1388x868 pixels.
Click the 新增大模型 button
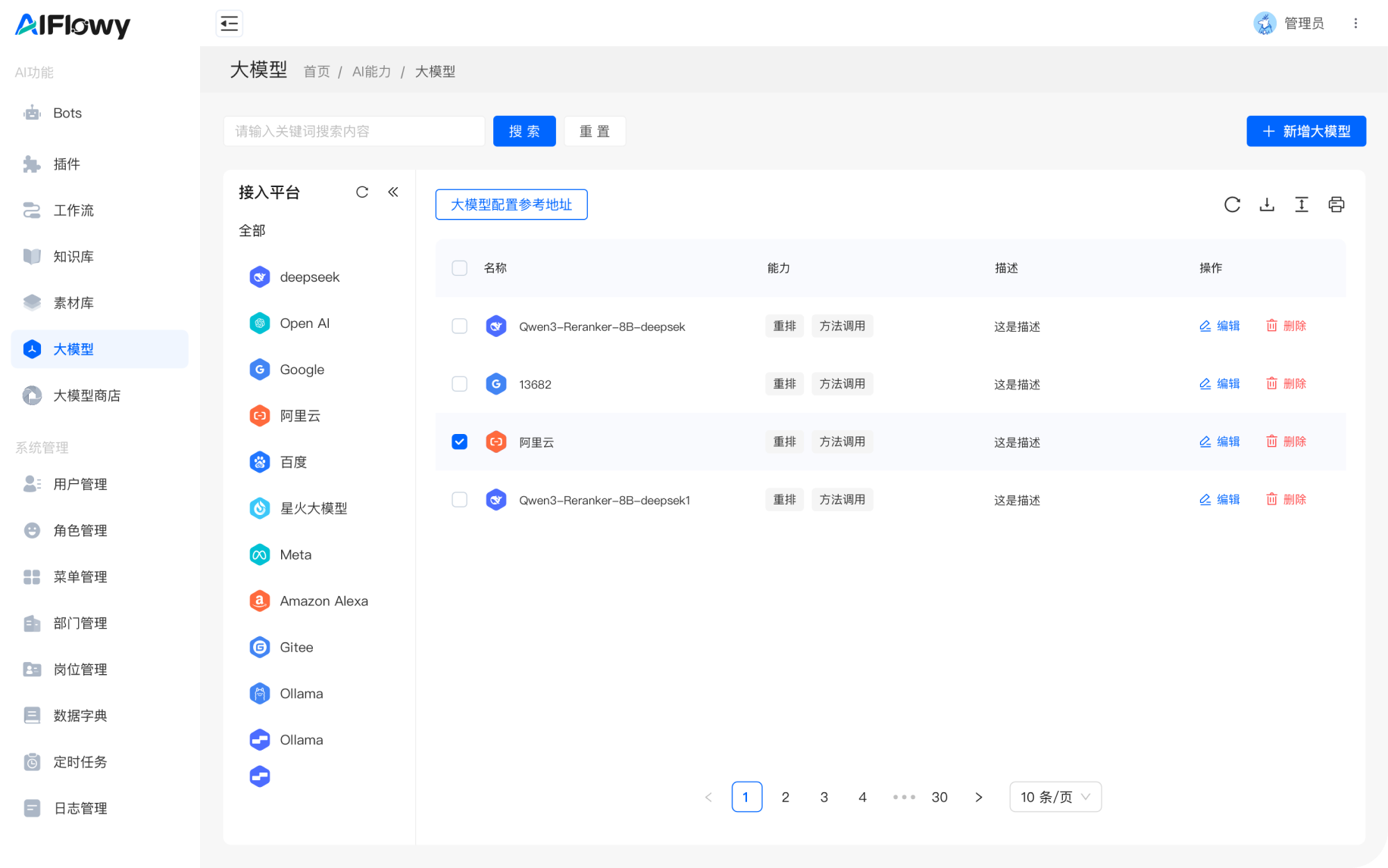1305,131
